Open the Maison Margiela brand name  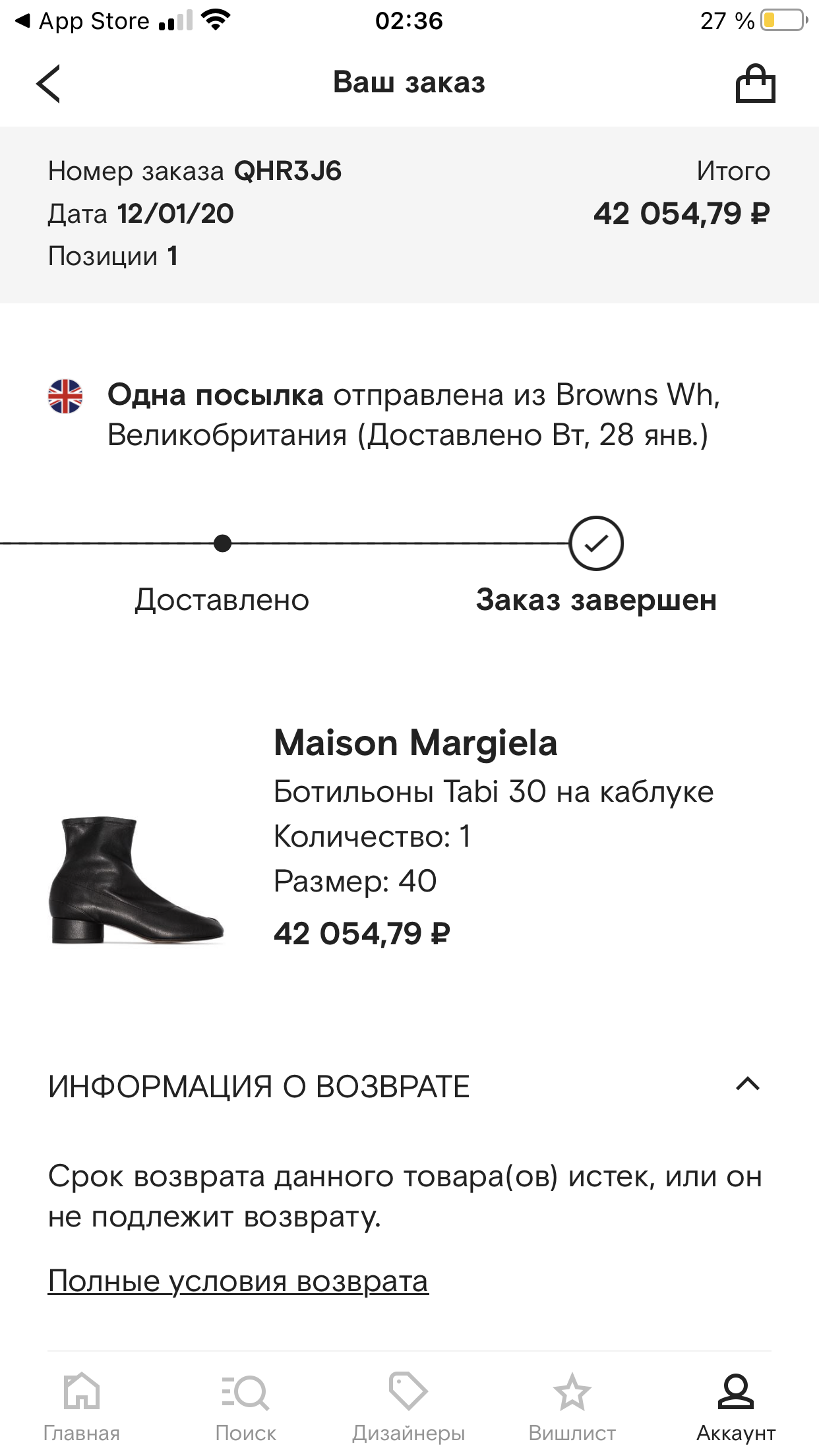pyautogui.click(x=415, y=743)
